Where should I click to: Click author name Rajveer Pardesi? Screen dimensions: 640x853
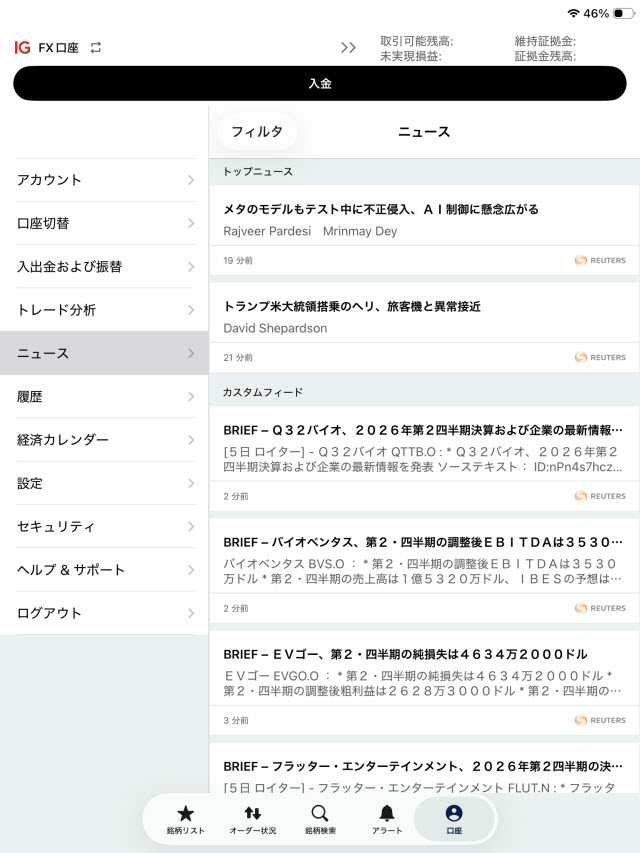[267, 231]
